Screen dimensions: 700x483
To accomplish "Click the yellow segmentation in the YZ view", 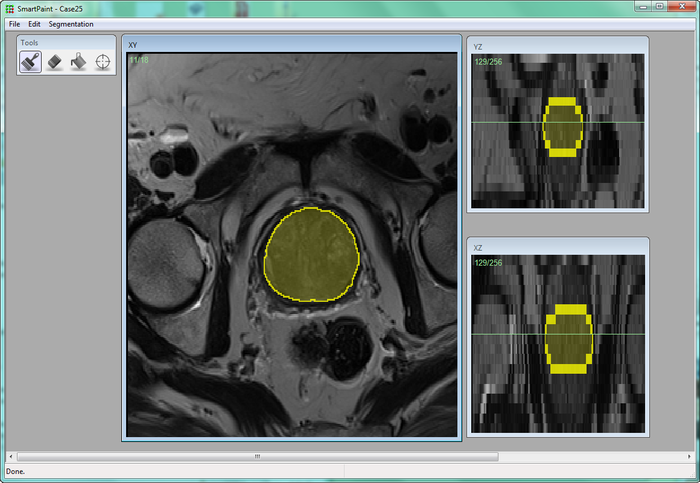I will pyautogui.click(x=562, y=127).
